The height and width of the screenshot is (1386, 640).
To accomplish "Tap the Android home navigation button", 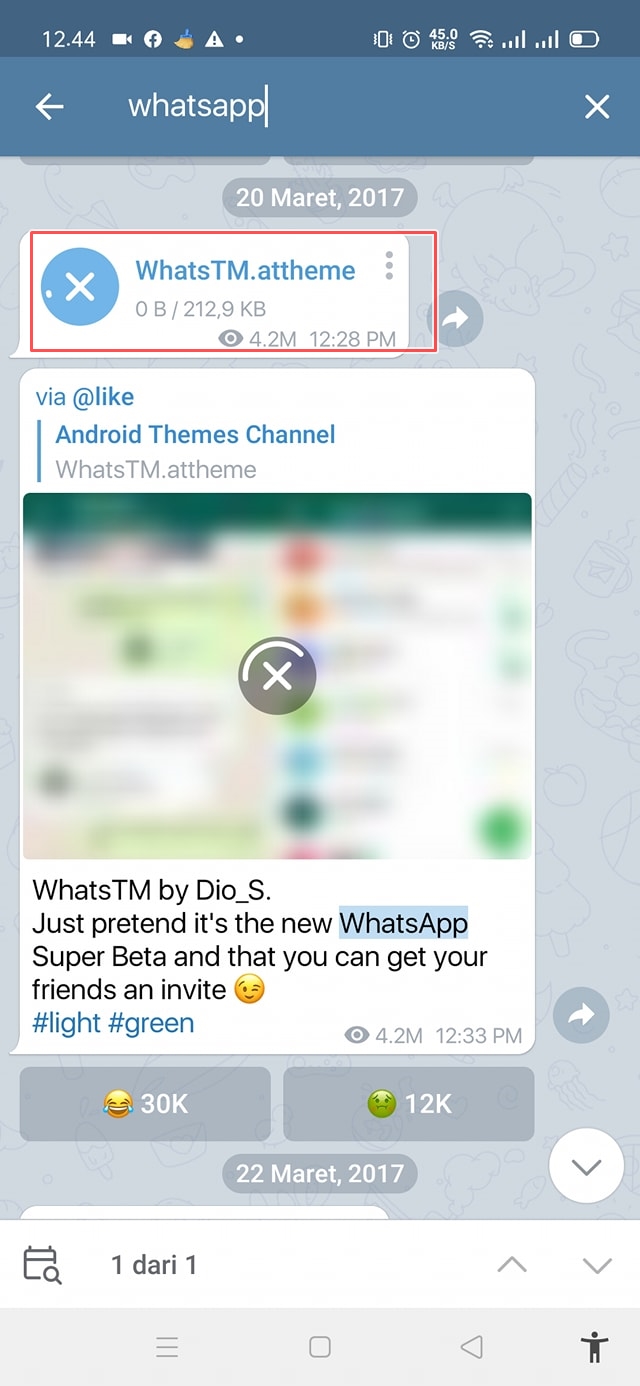I will tap(320, 1347).
